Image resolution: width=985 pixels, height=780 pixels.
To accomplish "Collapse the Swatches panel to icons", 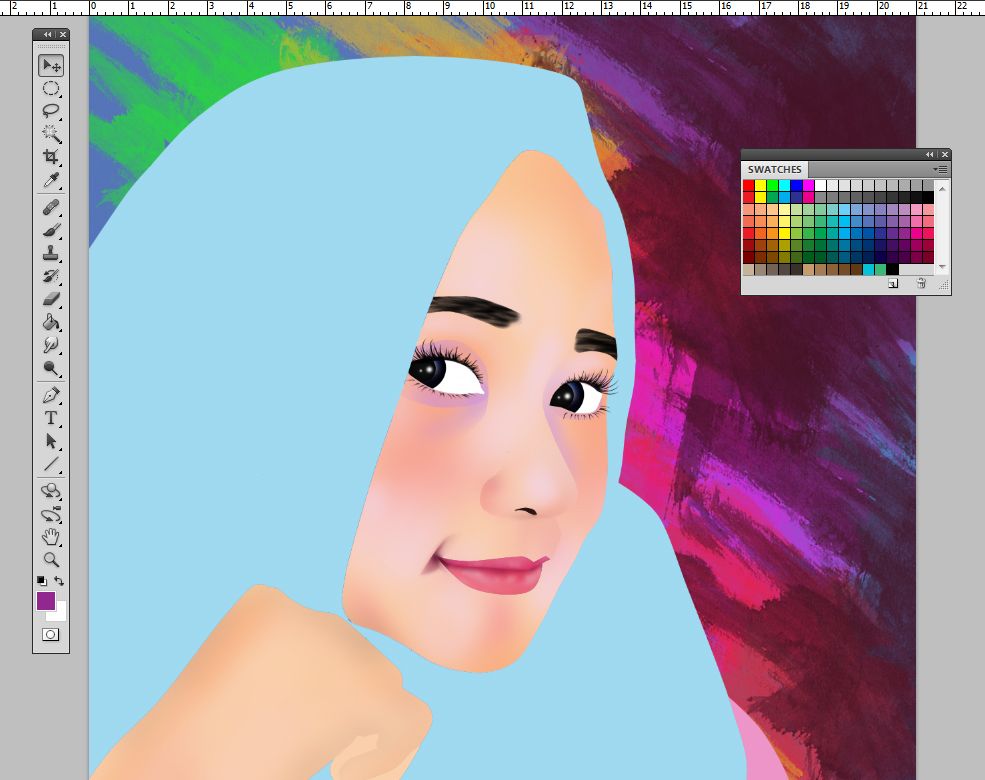I will (929, 154).
